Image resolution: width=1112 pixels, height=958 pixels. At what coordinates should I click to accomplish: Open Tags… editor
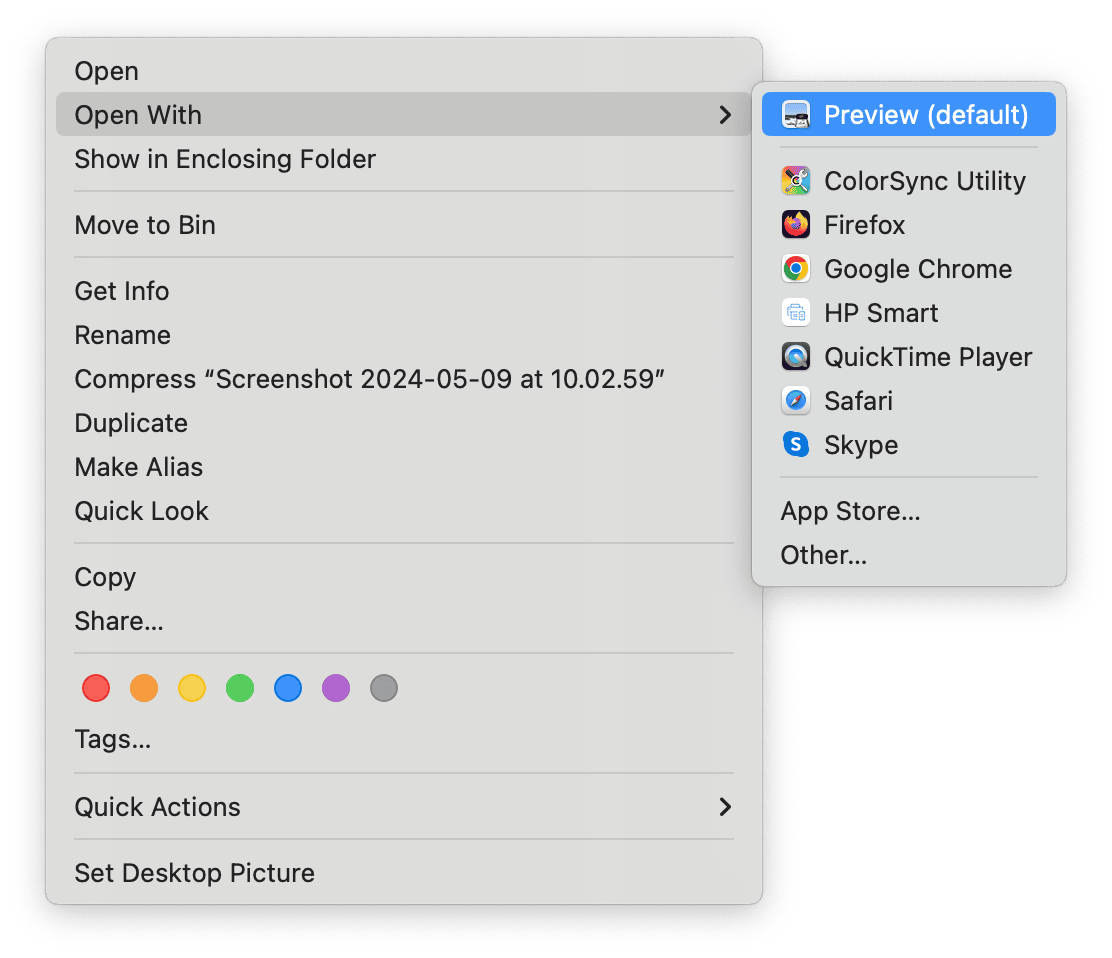[x=113, y=740]
